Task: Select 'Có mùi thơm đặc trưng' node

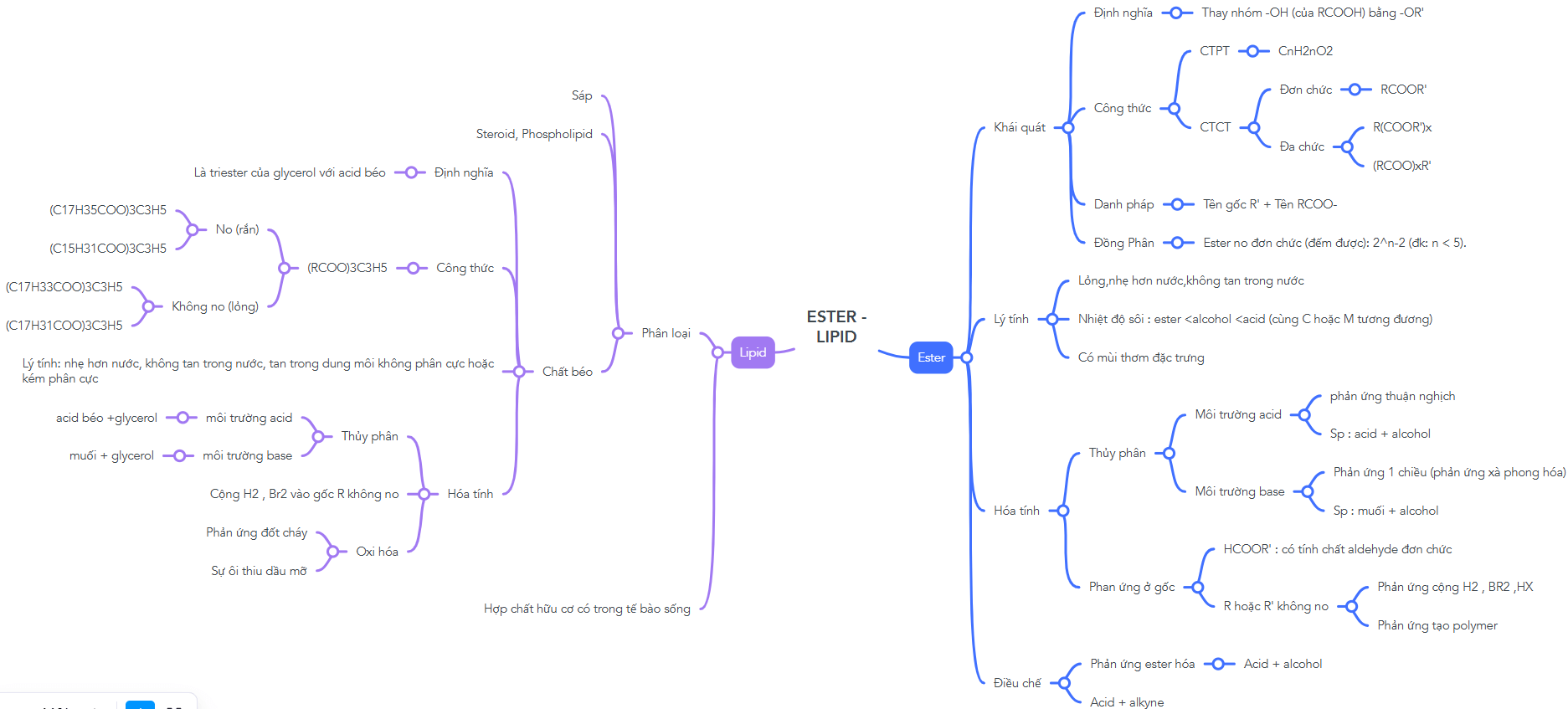Action: (1141, 357)
